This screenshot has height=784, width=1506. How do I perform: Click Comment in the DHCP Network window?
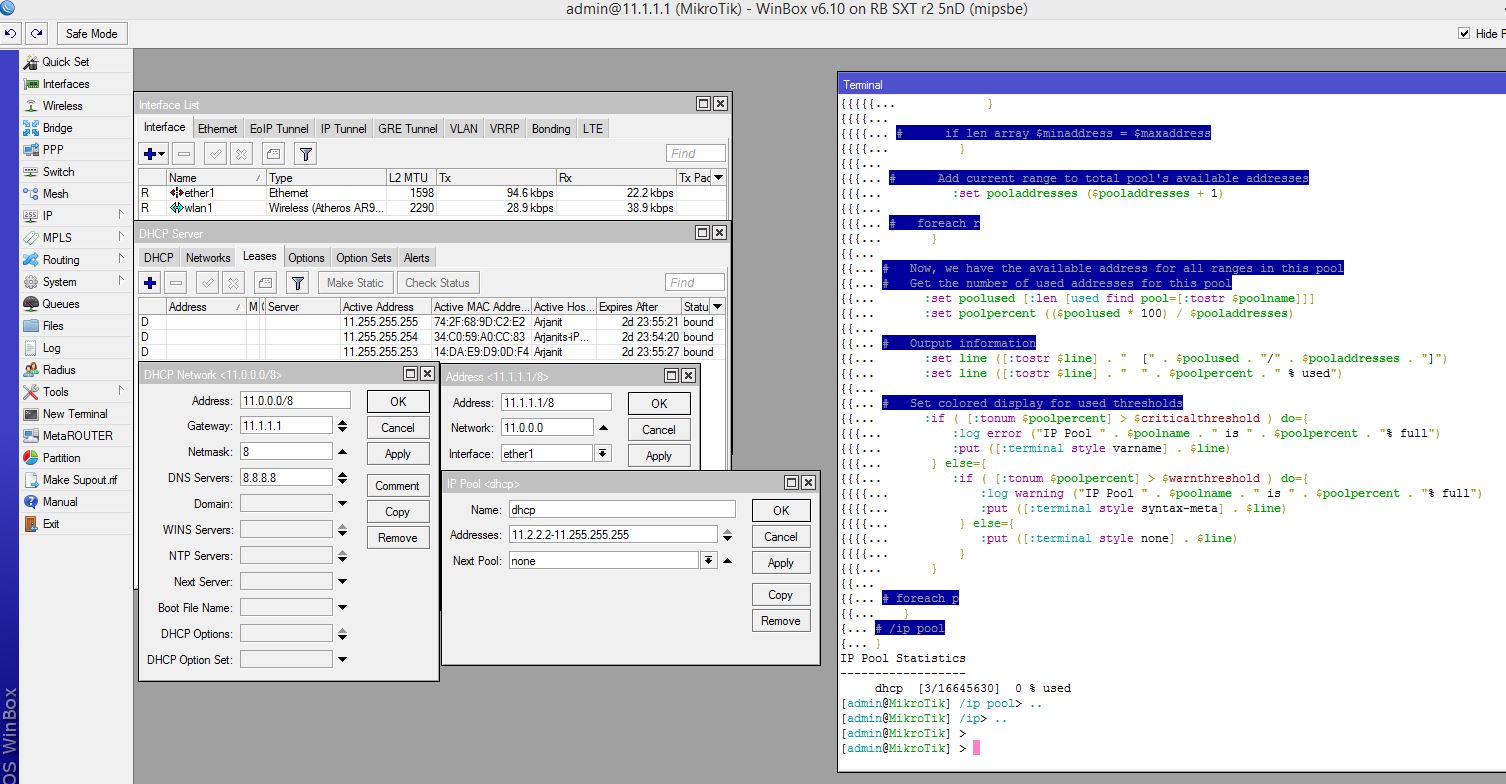pyautogui.click(x=398, y=486)
